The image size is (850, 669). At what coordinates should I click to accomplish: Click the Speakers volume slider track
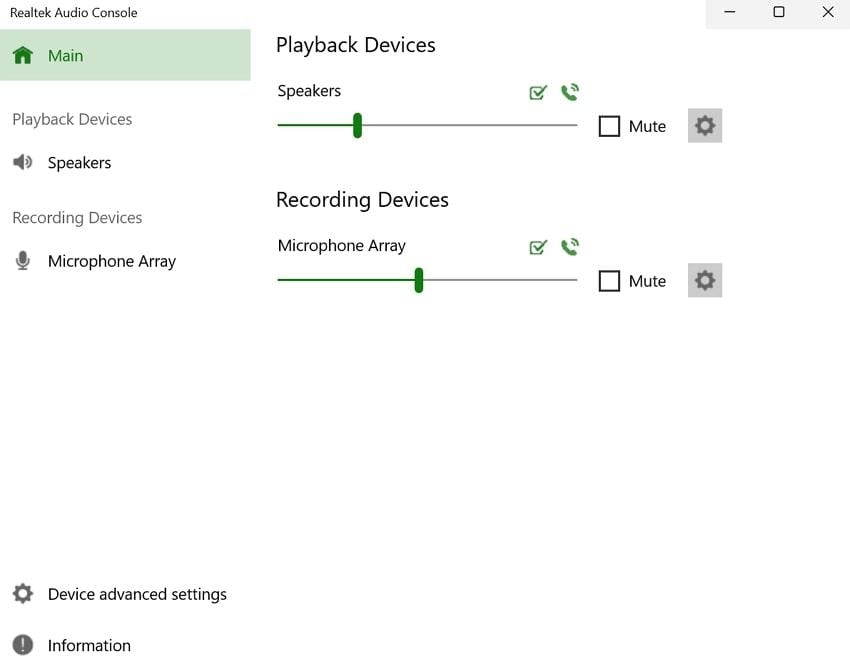click(x=427, y=125)
